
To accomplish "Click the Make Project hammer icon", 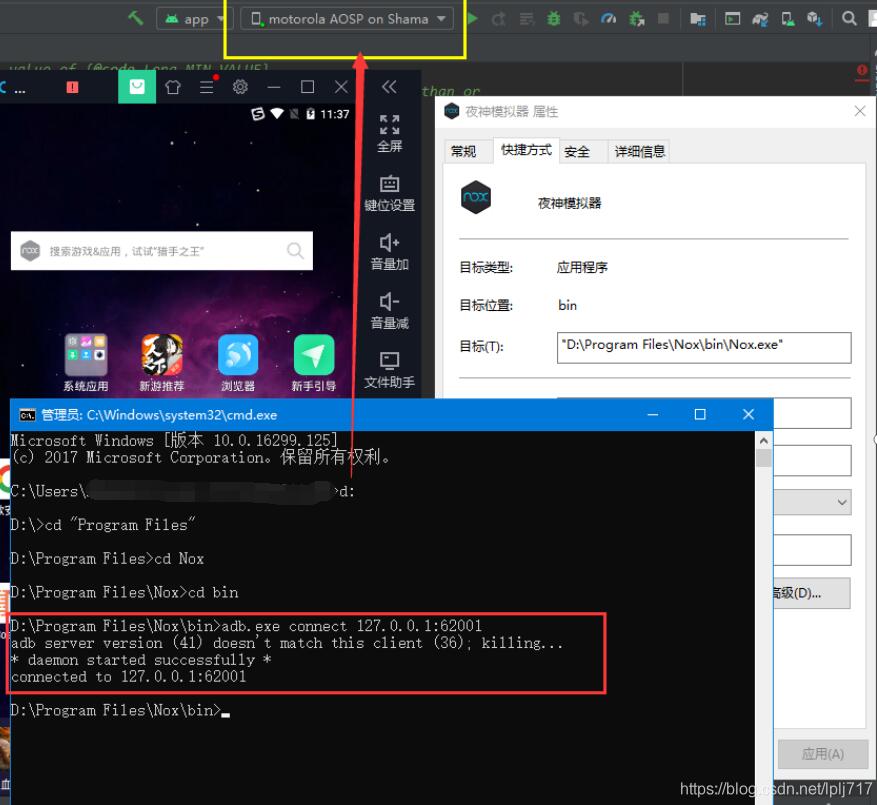I will pos(135,18).
